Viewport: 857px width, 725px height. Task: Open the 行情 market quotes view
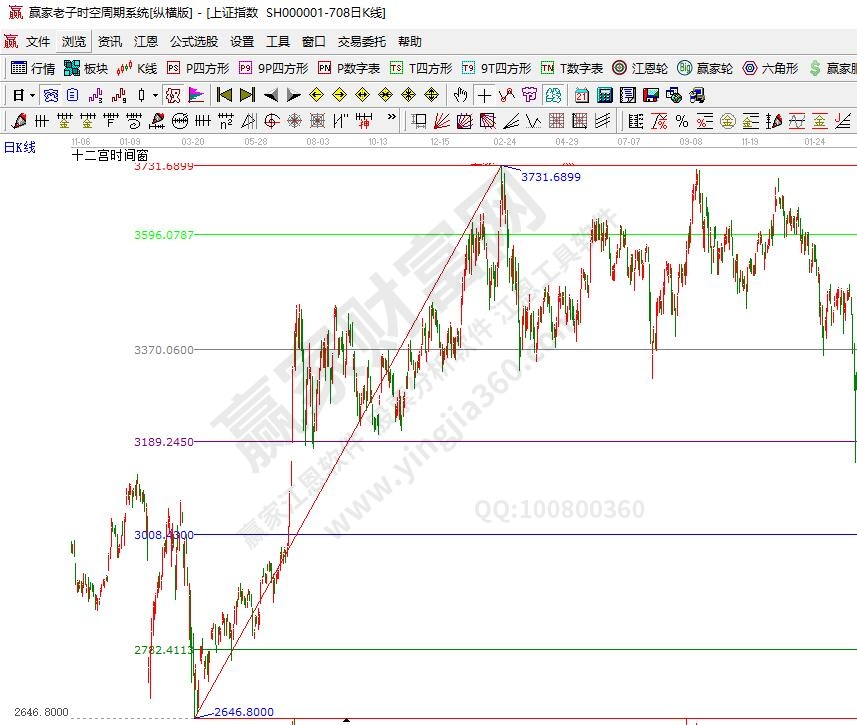coord(33,68)
